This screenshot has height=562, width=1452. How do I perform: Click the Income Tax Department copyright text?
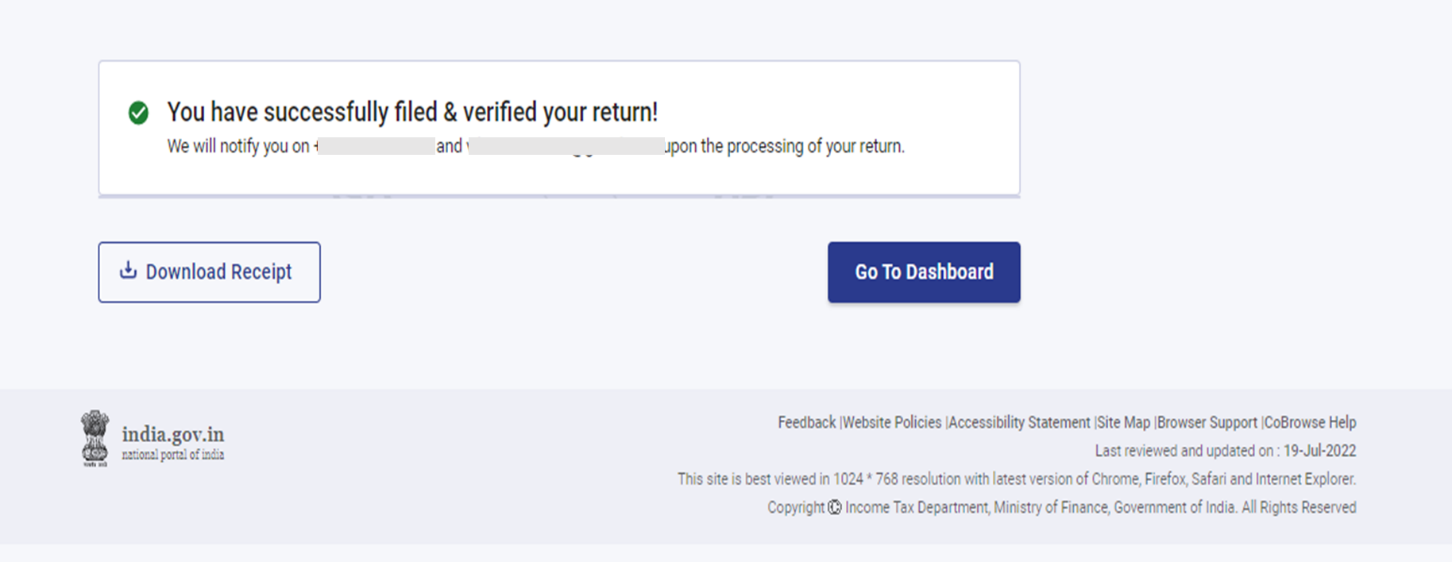(x=1100, y=508)
